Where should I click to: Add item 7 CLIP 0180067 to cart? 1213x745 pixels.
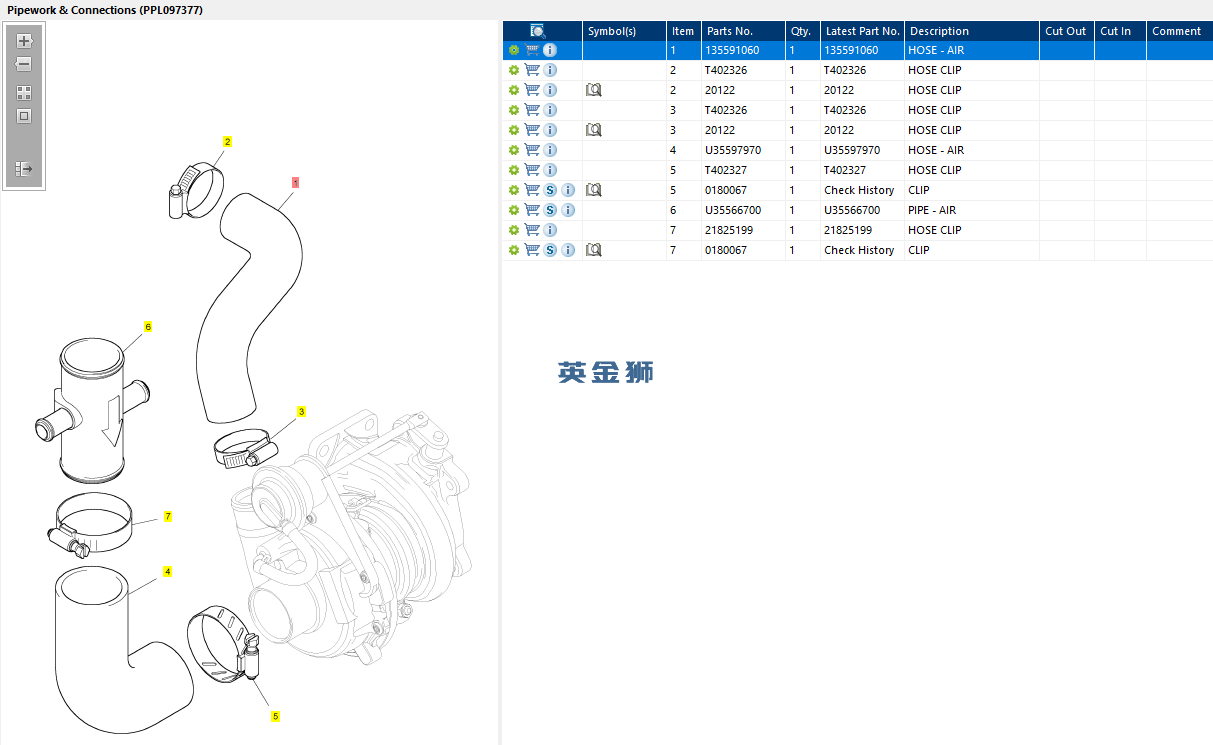click(532, 250)
